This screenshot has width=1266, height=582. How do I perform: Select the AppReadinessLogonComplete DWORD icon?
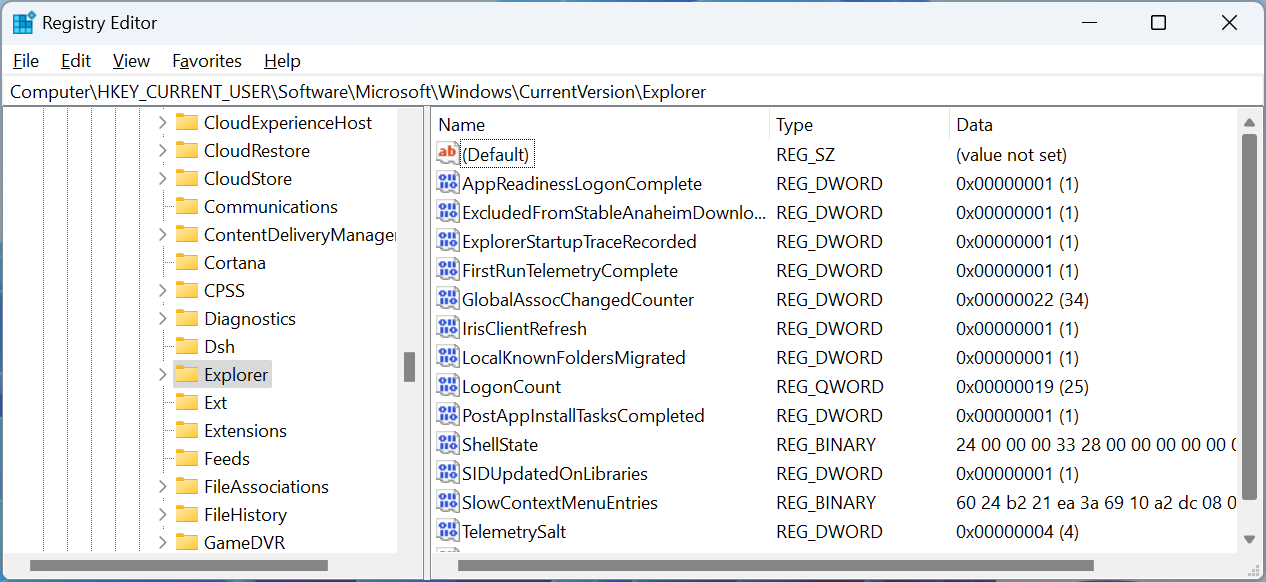447,183
